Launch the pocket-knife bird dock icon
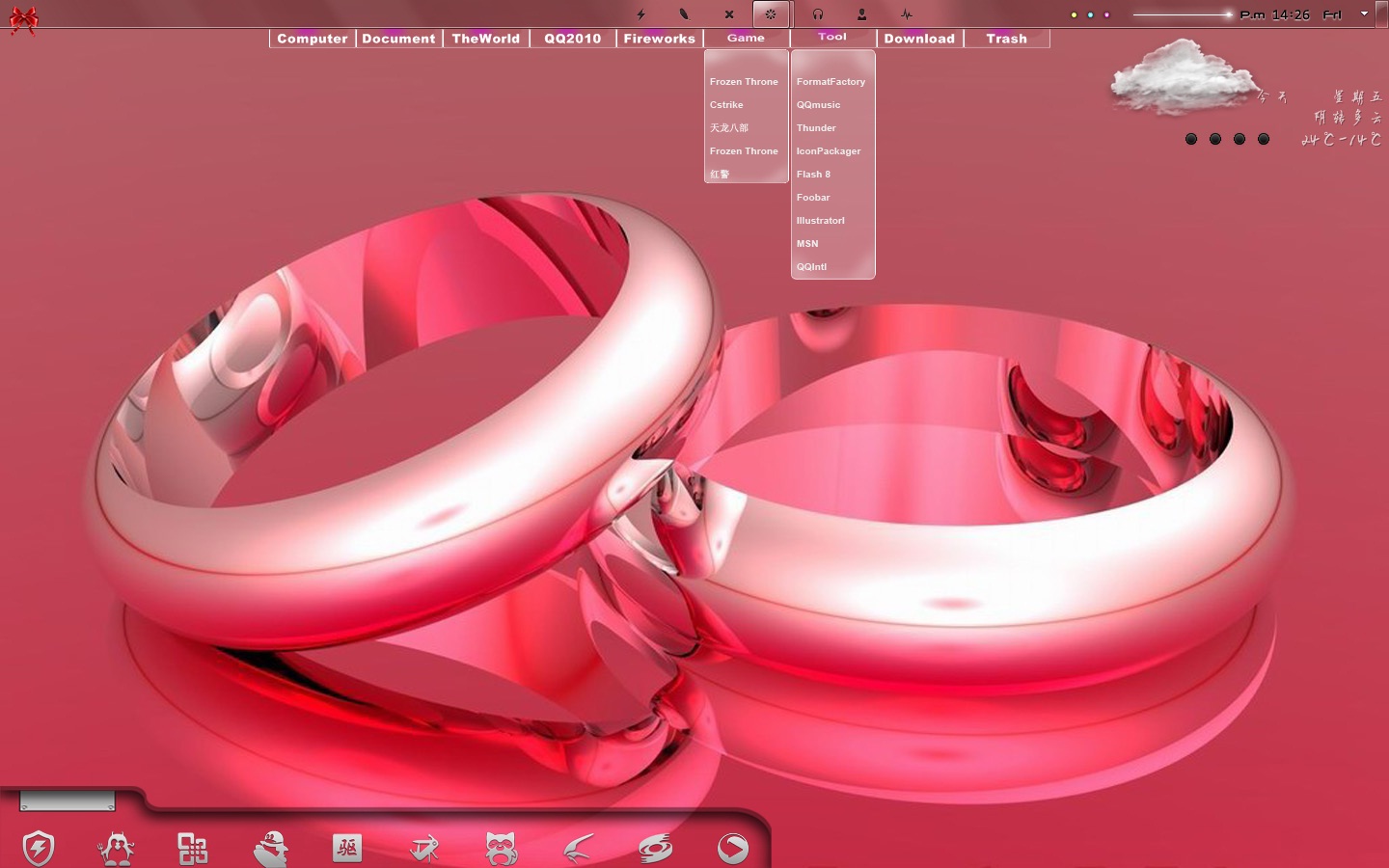This screenshot has width=1389, height=868. [424, 849]
